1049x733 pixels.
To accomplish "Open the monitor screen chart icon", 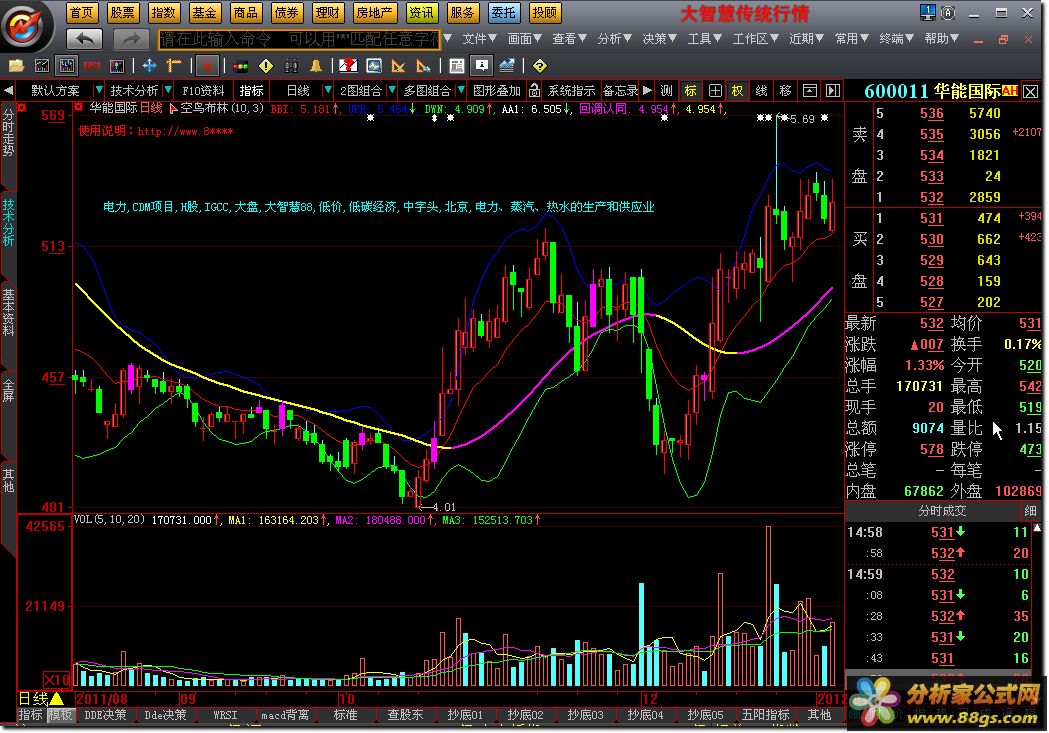I will tap(374, 66).
